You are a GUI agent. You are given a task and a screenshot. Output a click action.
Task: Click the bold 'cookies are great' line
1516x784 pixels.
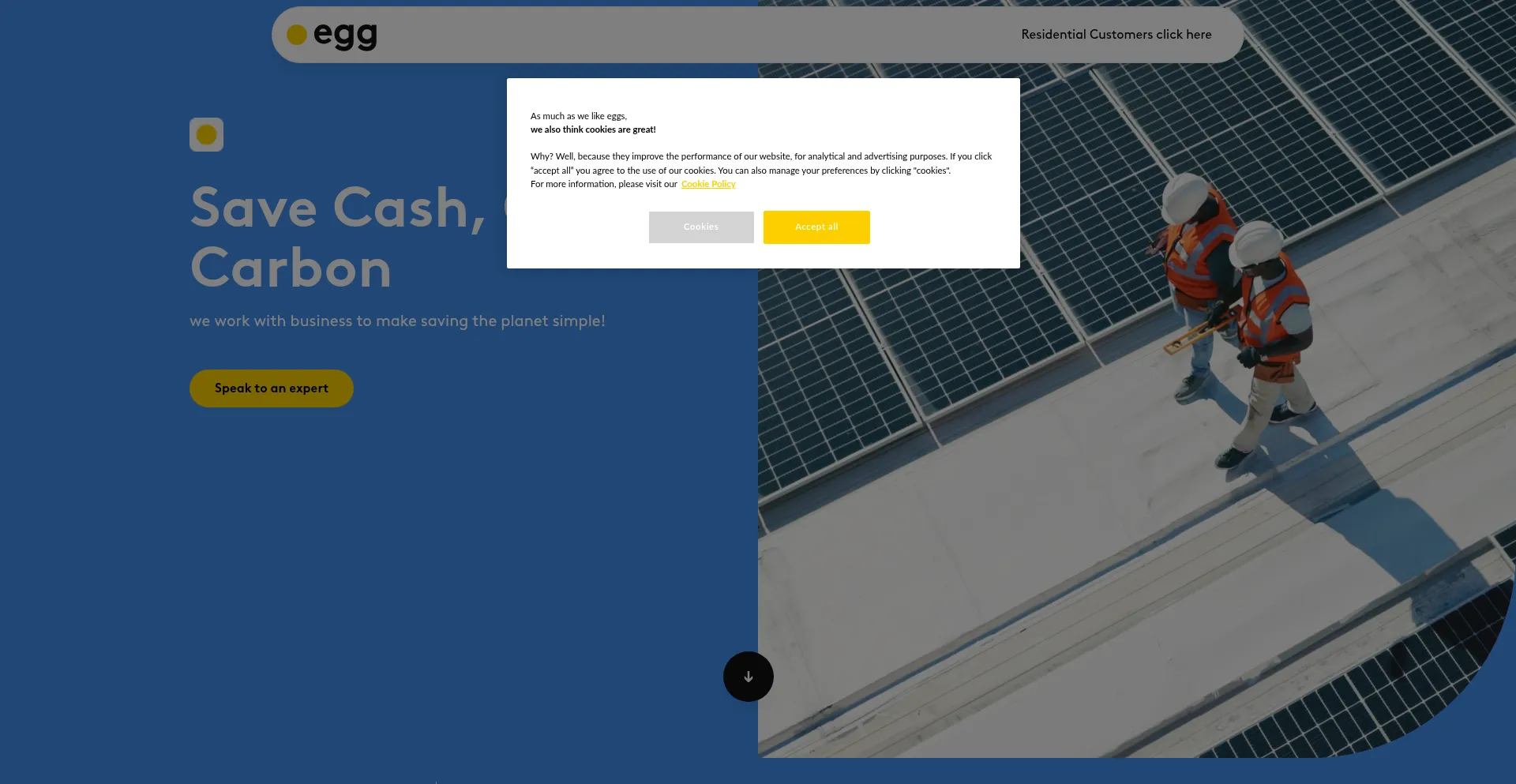593,129
